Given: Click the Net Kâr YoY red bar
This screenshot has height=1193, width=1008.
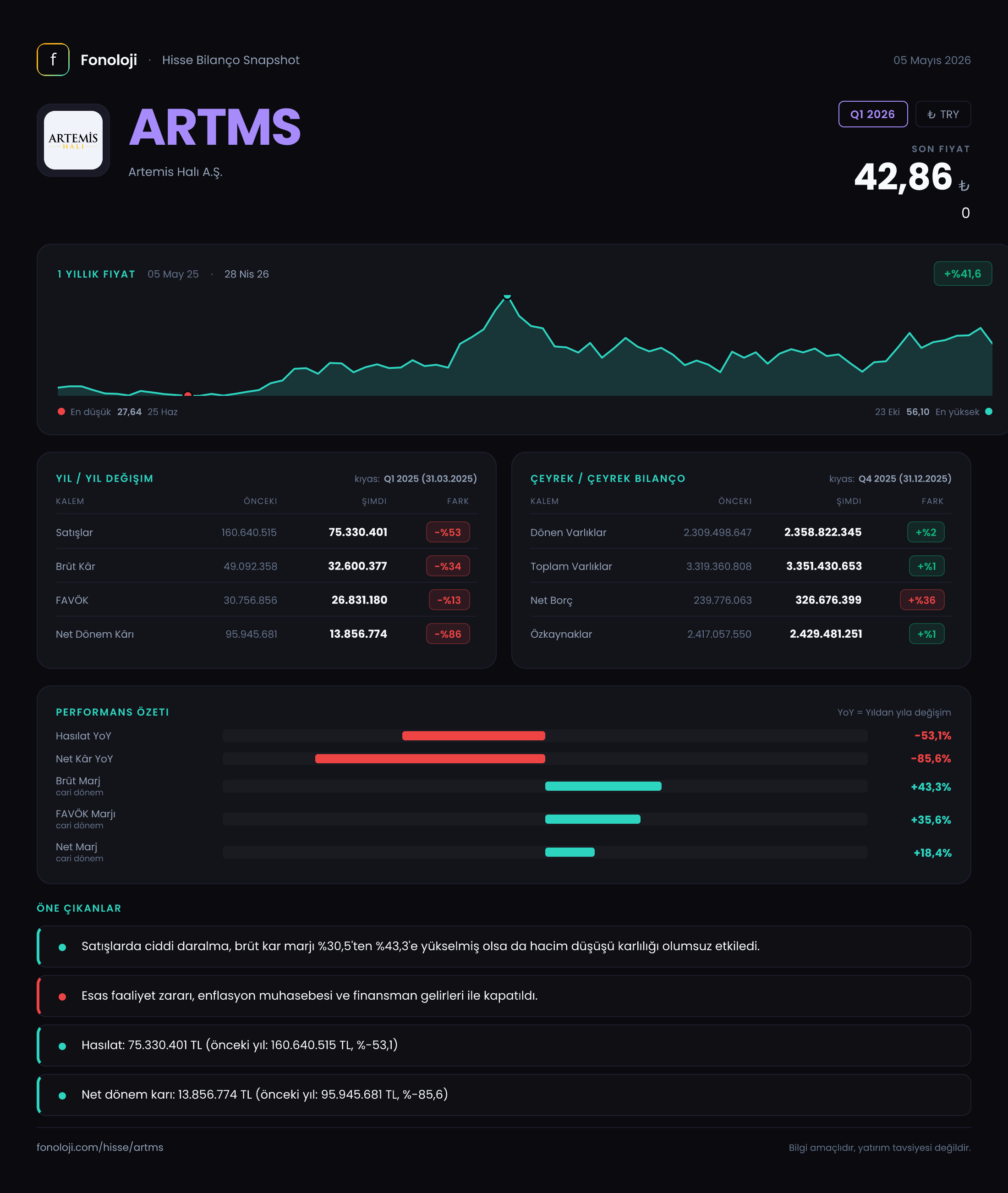Looking at the screenshot, I should coord(430,759).
